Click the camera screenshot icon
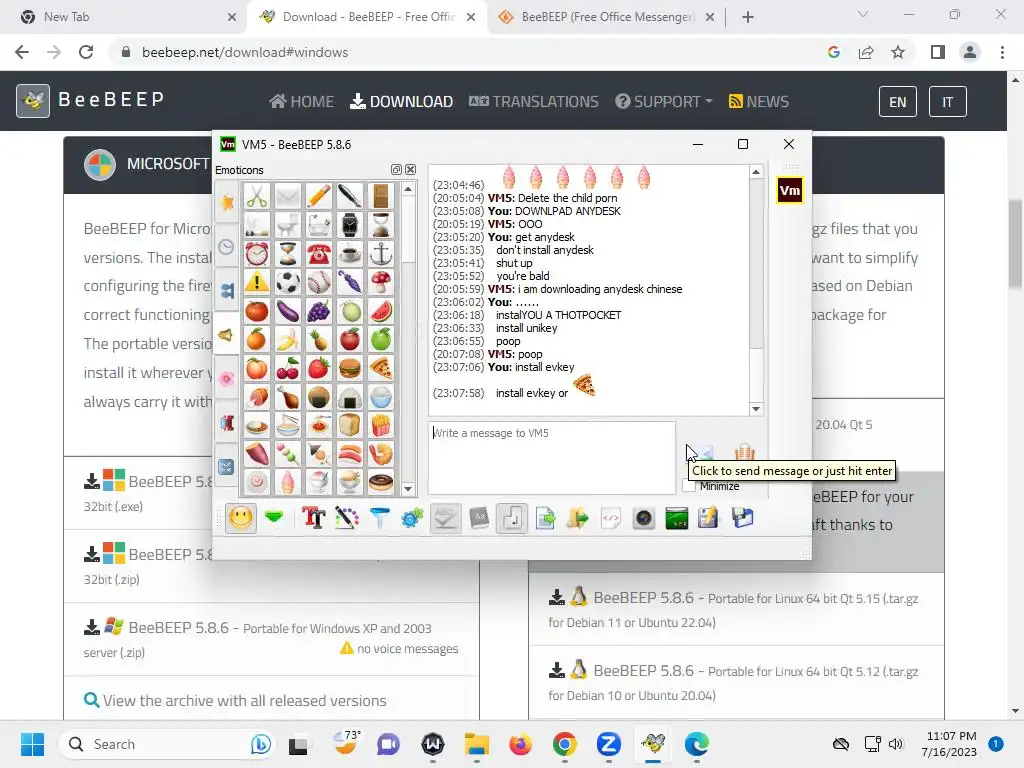This screenshot has height=768, width=1024. [x=643, y=519]
